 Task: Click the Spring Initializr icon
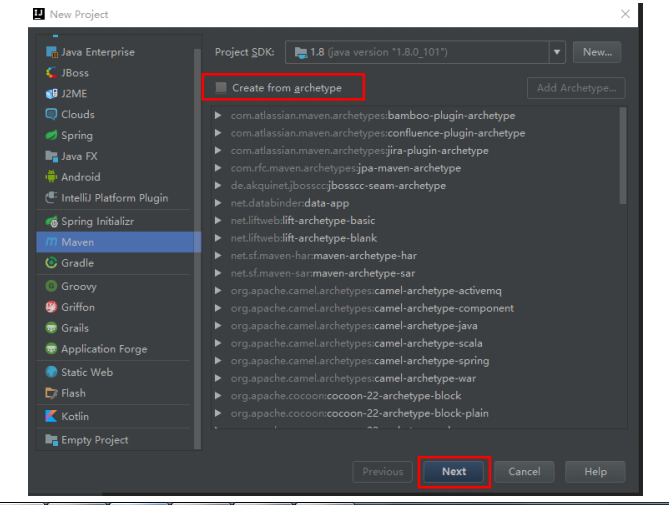tap(51, 221)
